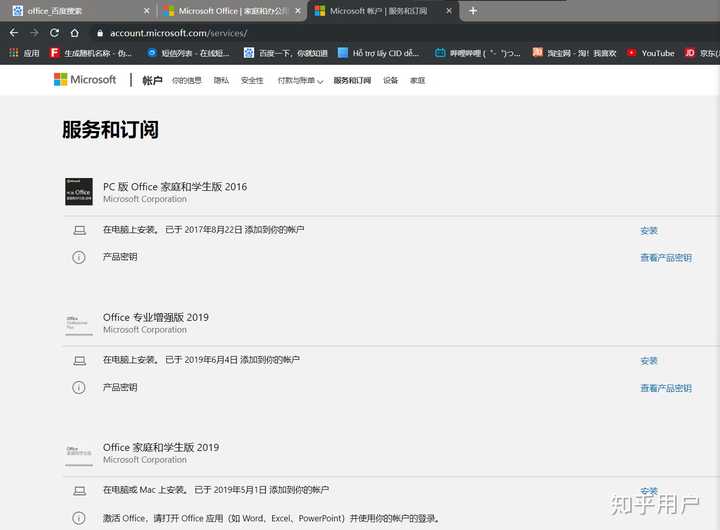Click info icon beside 激活 Office instructions
720x530 pixels.
[79, 518]
